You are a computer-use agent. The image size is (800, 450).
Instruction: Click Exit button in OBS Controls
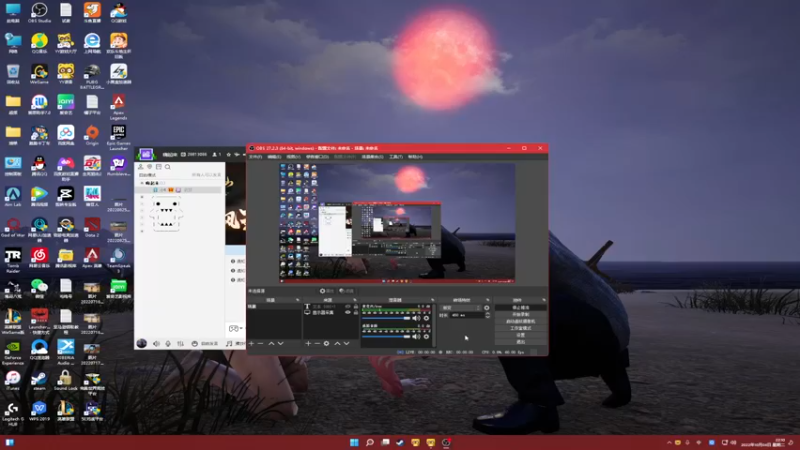click(x=521, y=342)
